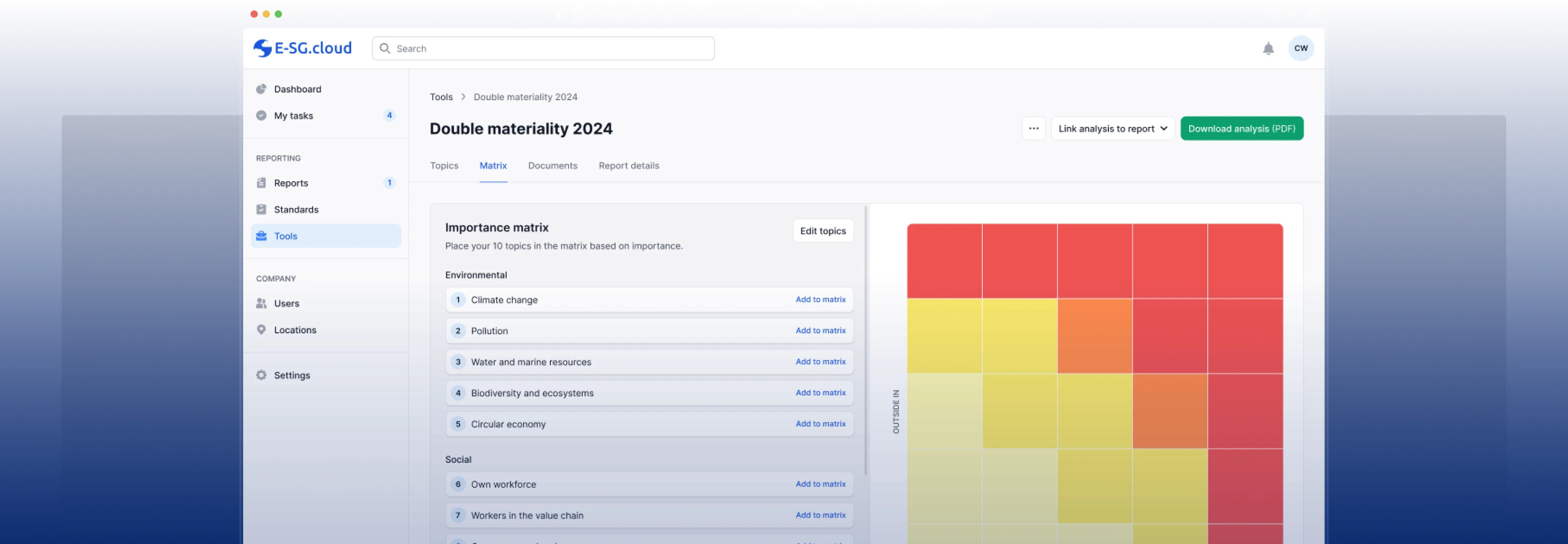
Task: Click the Search input field
Action: point(543,49)
